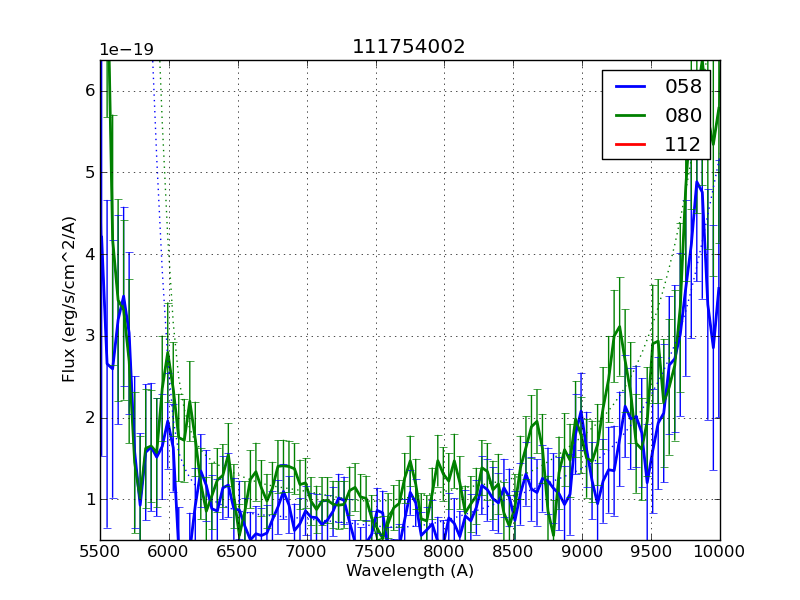Click the plot title 111754002
The image size is (800, 600).
[x=408, y=47]
